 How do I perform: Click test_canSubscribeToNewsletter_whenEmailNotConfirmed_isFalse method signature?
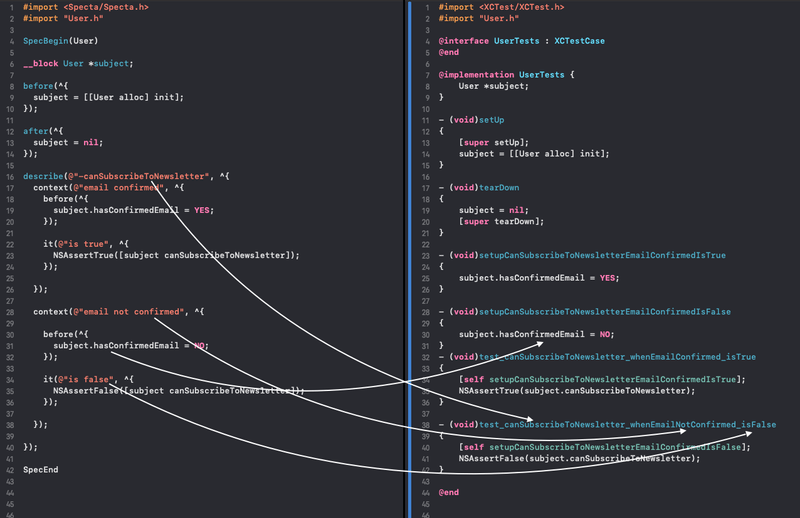pos(607,425)
